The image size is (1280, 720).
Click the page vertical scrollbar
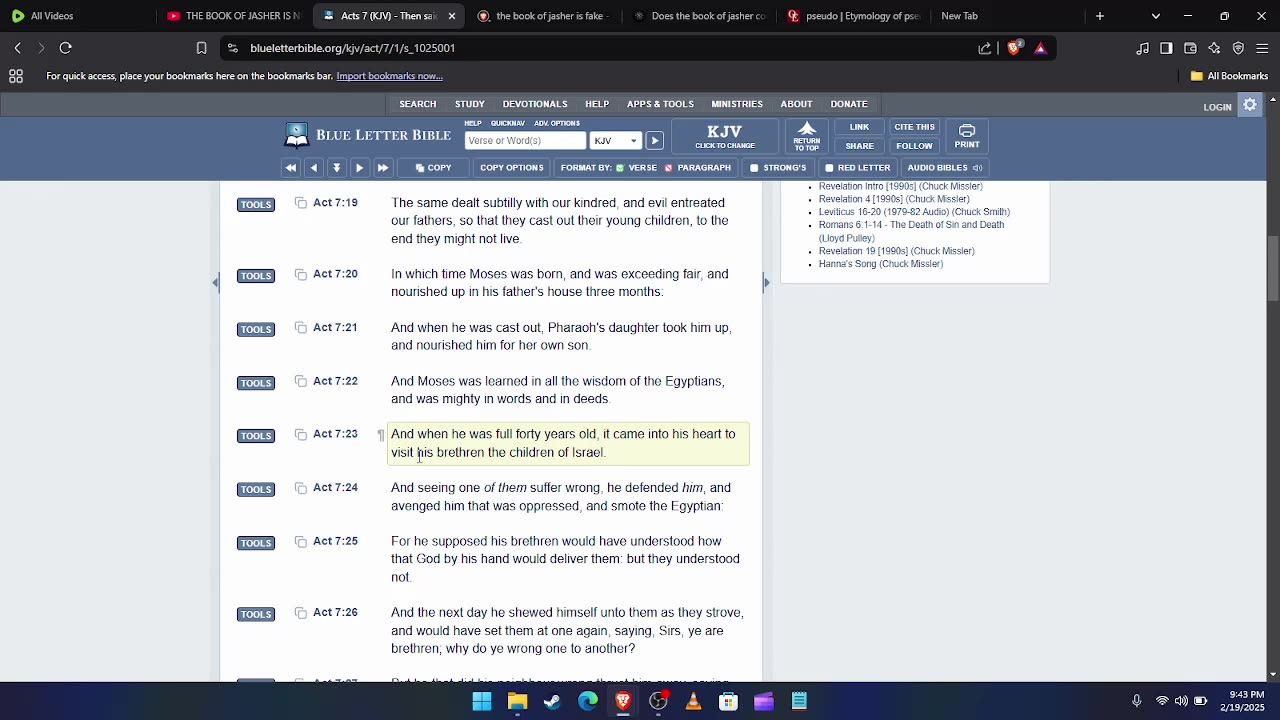(x=1273, y=269)
